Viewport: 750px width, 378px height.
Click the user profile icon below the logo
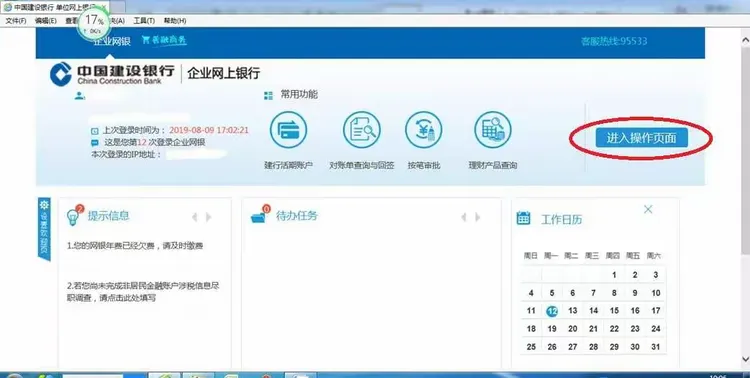click(x=79, y=96)
